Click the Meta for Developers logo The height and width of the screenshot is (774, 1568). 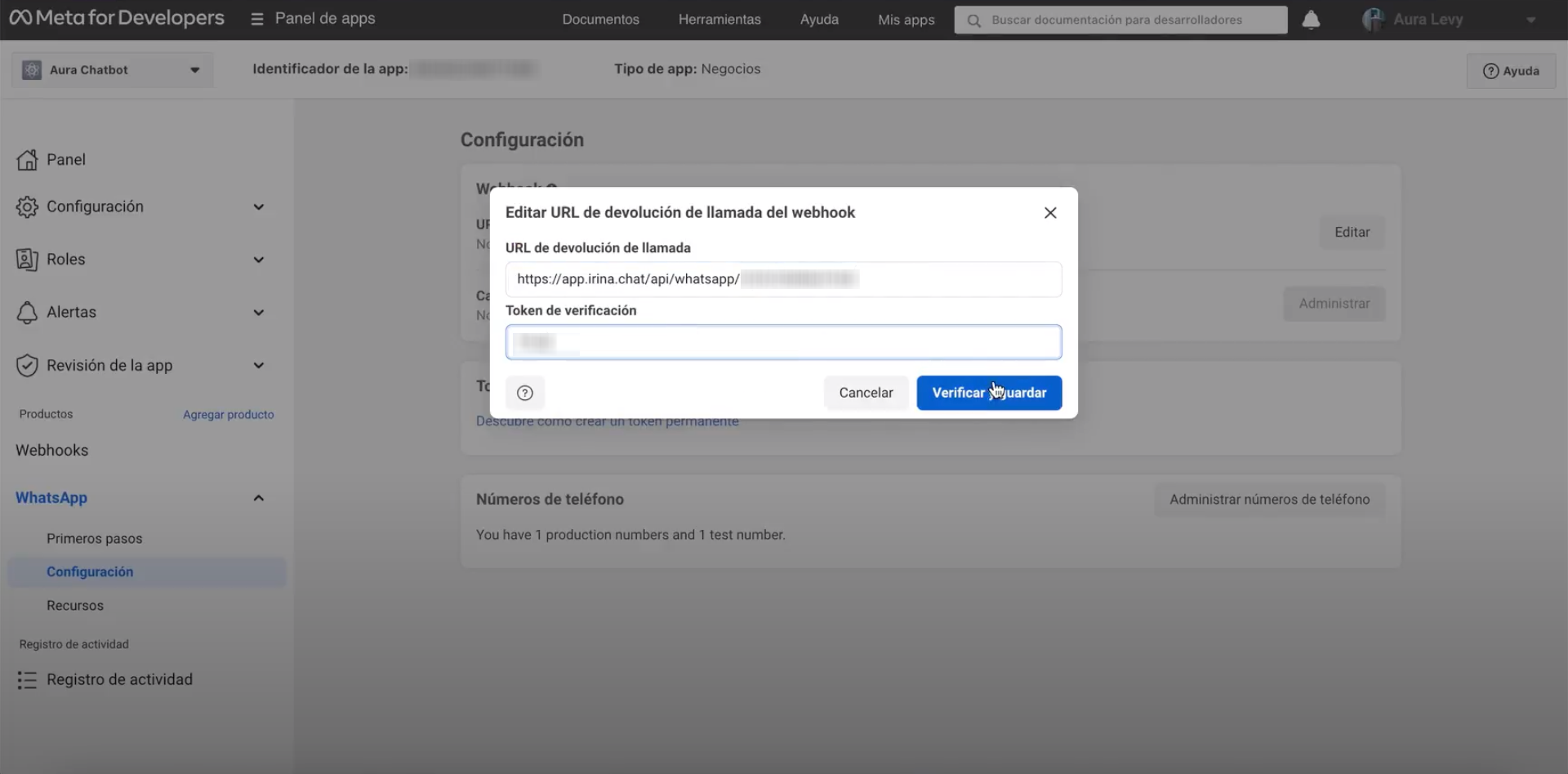[x=117, y=18]
